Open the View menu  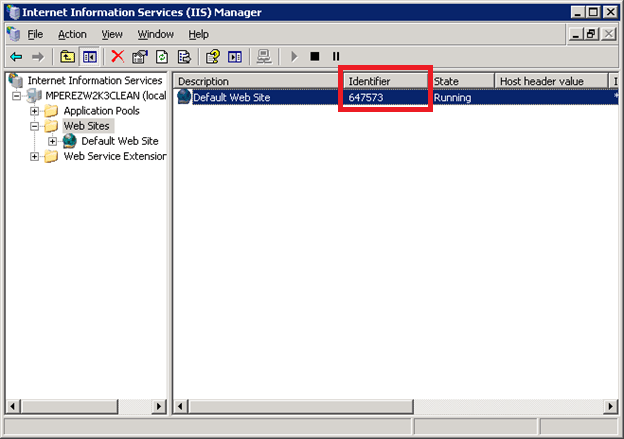coord(112,34)
